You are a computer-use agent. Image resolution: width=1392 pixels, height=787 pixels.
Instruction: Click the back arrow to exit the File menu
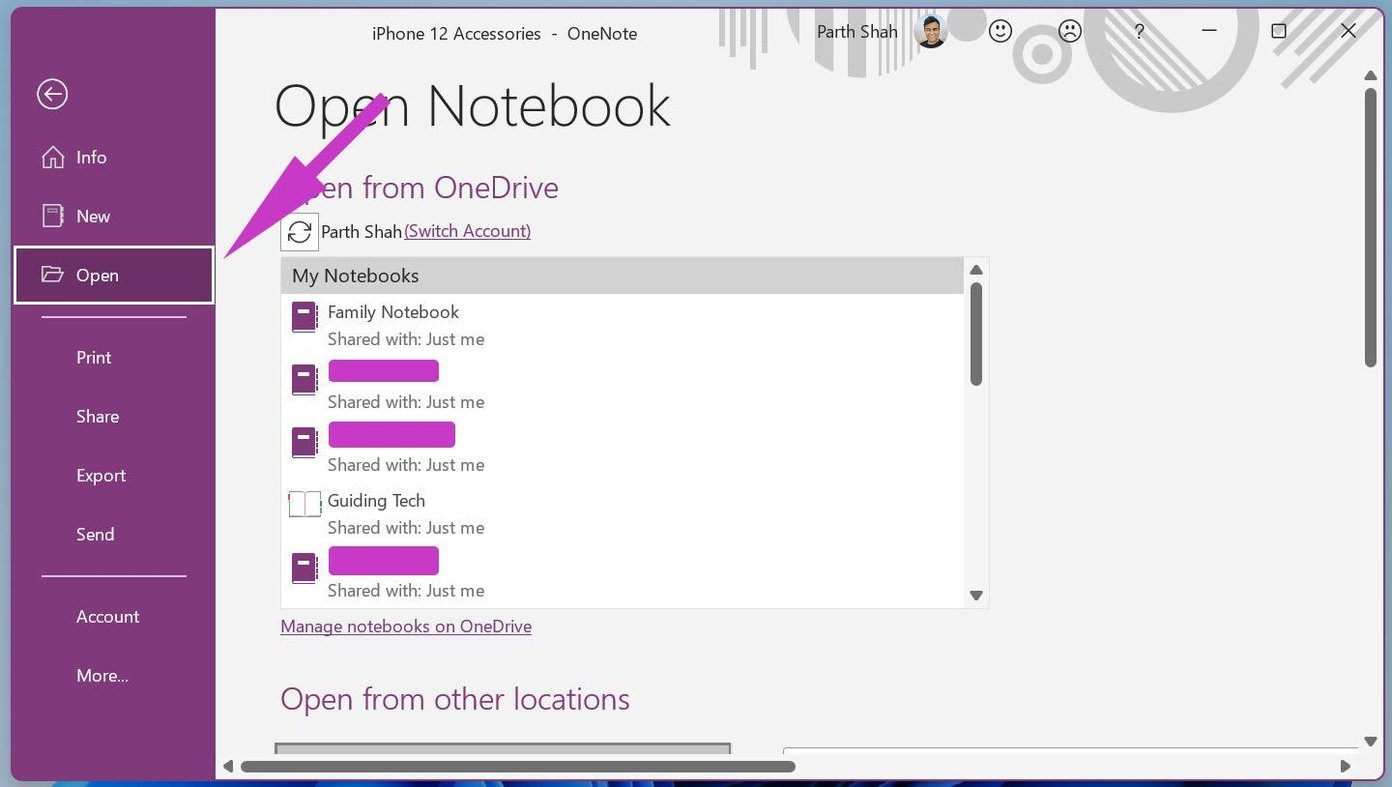[51, 93]
